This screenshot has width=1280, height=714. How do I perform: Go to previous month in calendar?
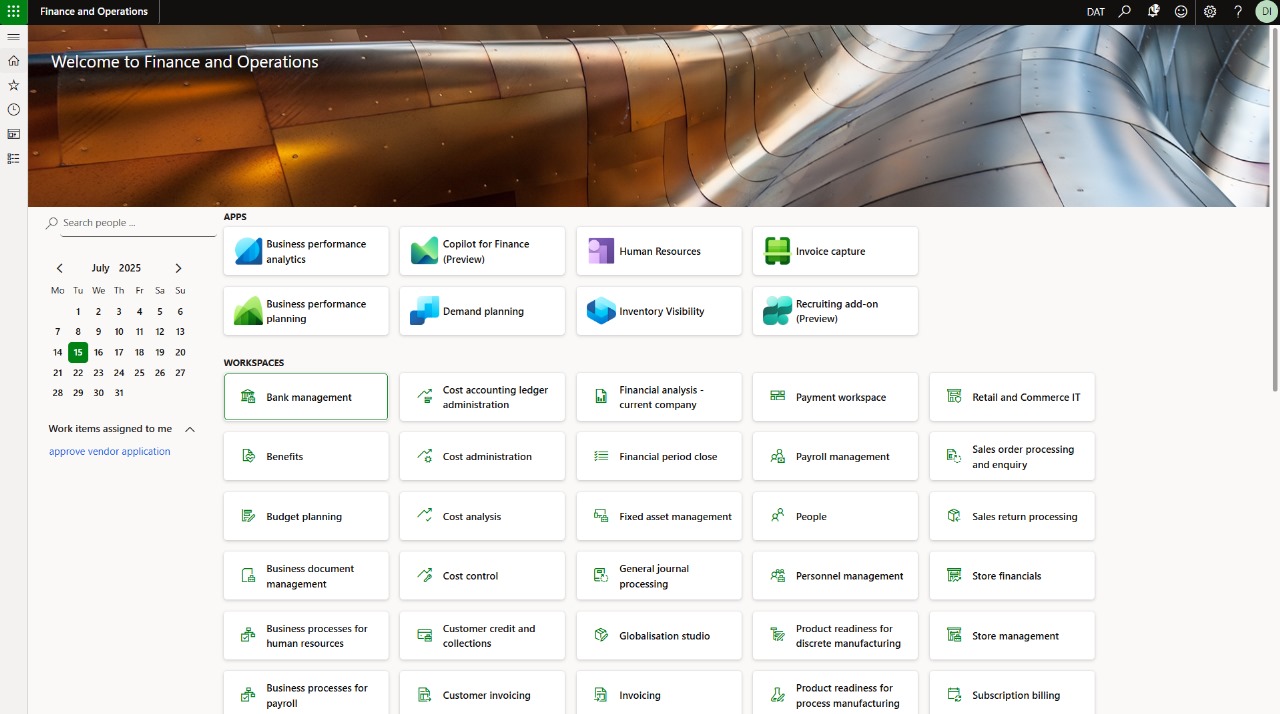60,268
